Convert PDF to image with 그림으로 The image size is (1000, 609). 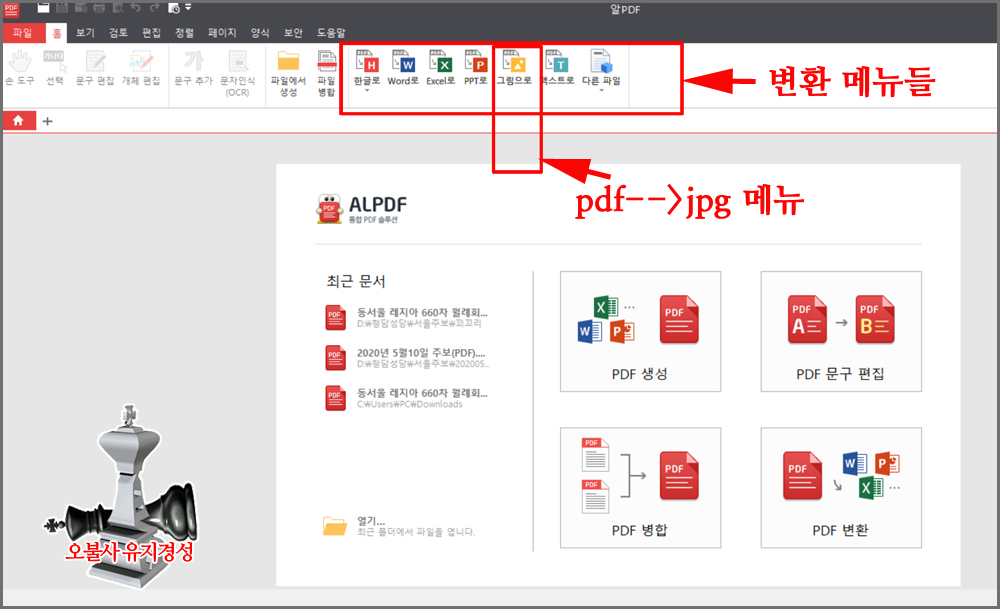[514, 68]
